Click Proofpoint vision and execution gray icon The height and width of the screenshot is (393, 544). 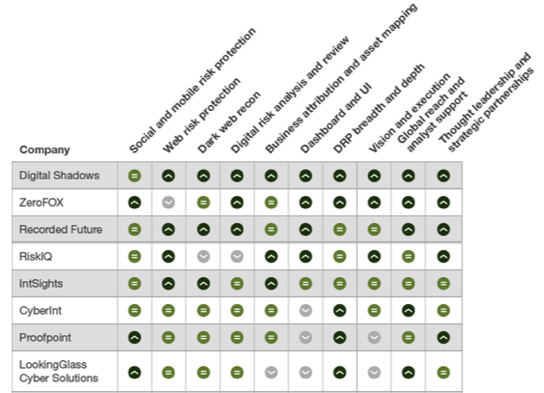(x=374, y=338)
